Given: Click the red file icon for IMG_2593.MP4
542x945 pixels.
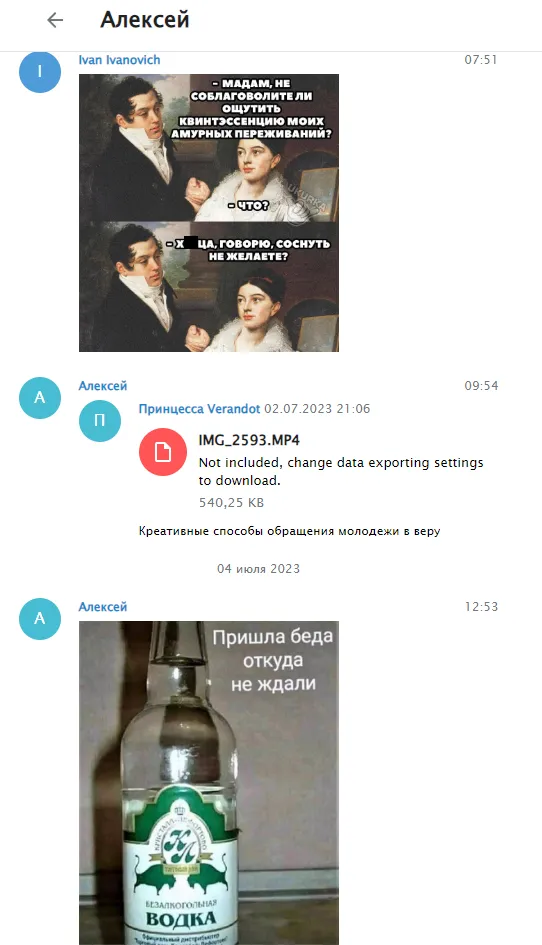Looking at the screenshot, I should pos(163,452).
